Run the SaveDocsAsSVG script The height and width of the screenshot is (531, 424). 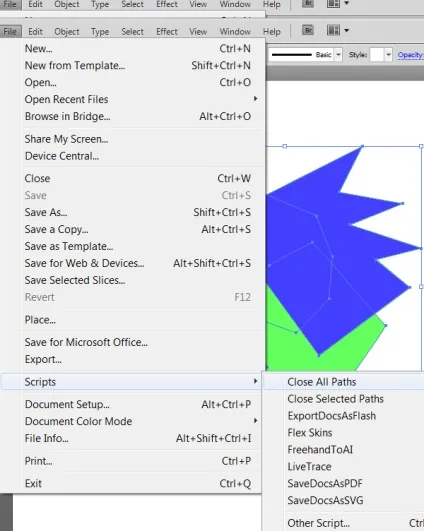[344, 500]
